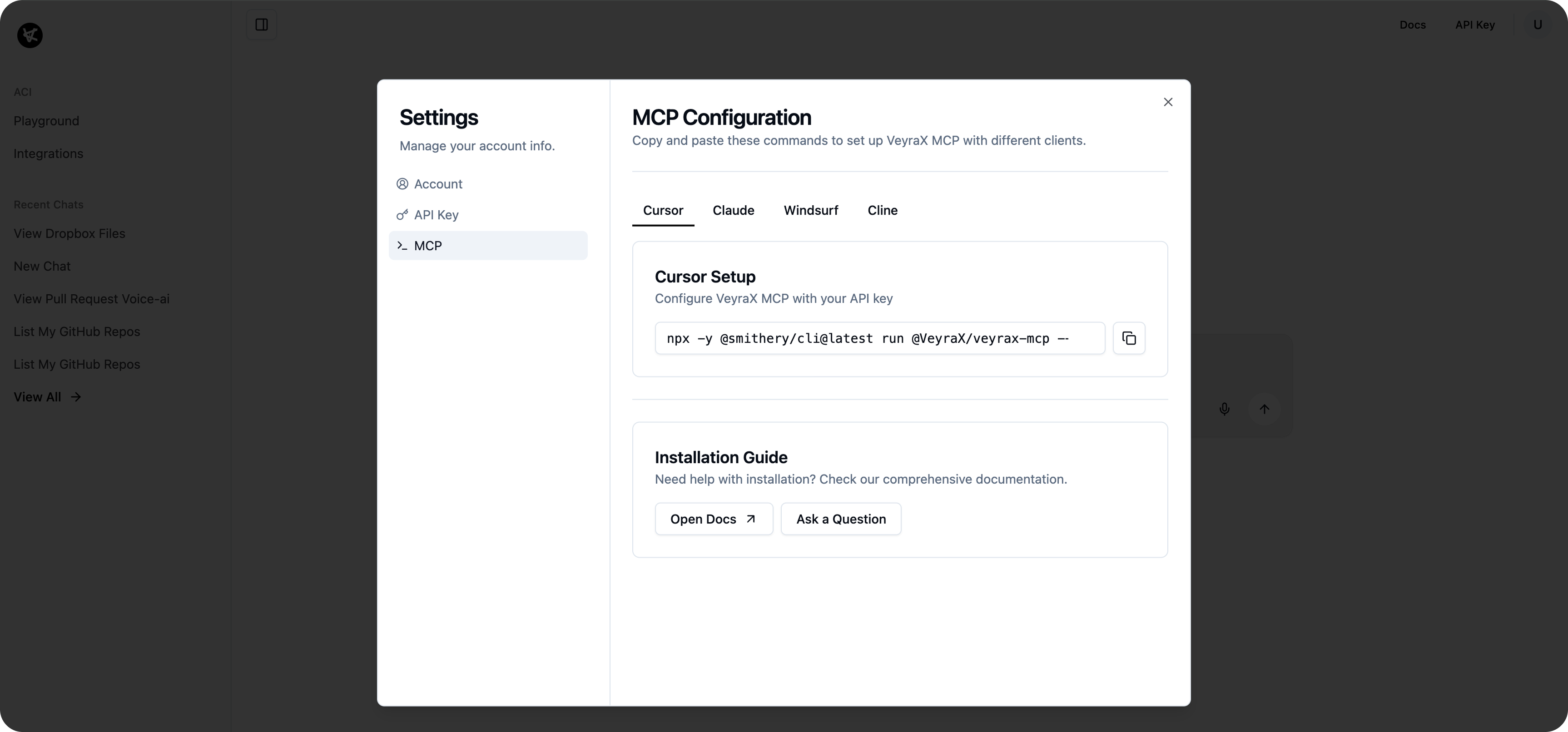
Task: Activate the microphone input icon
Action: [1224, 408]
